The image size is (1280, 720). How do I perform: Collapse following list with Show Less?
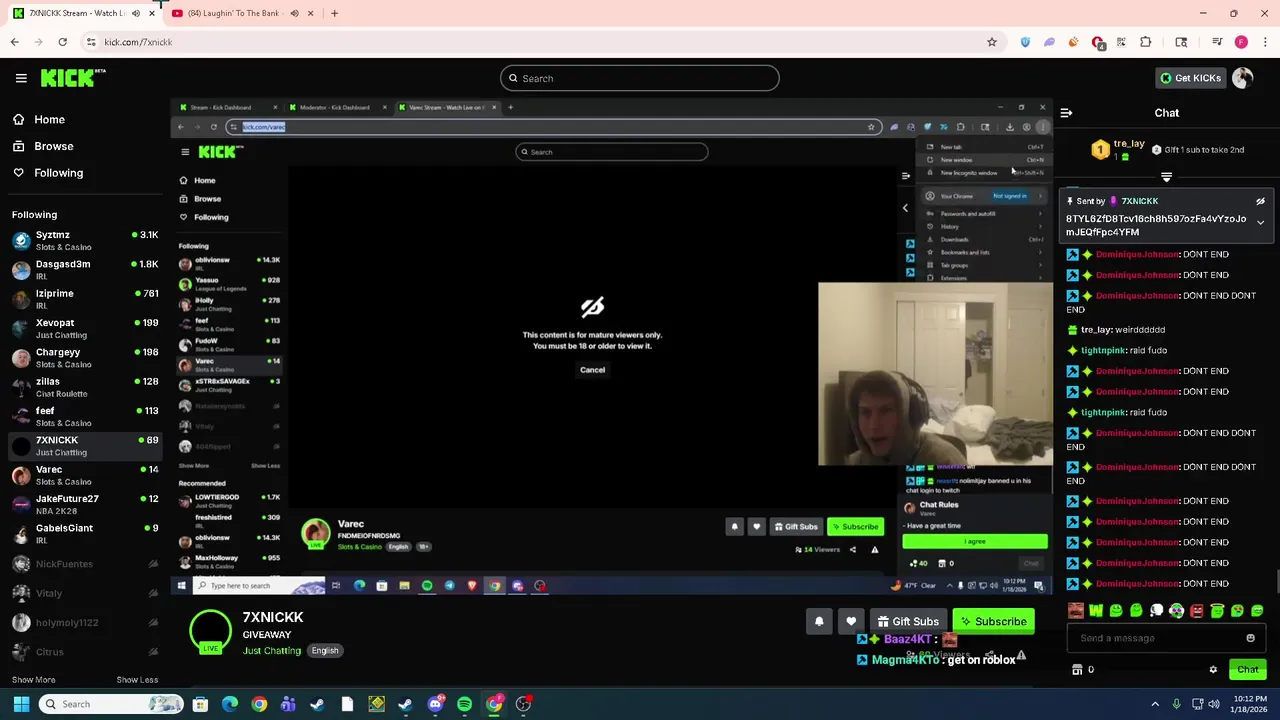[137, 680]
